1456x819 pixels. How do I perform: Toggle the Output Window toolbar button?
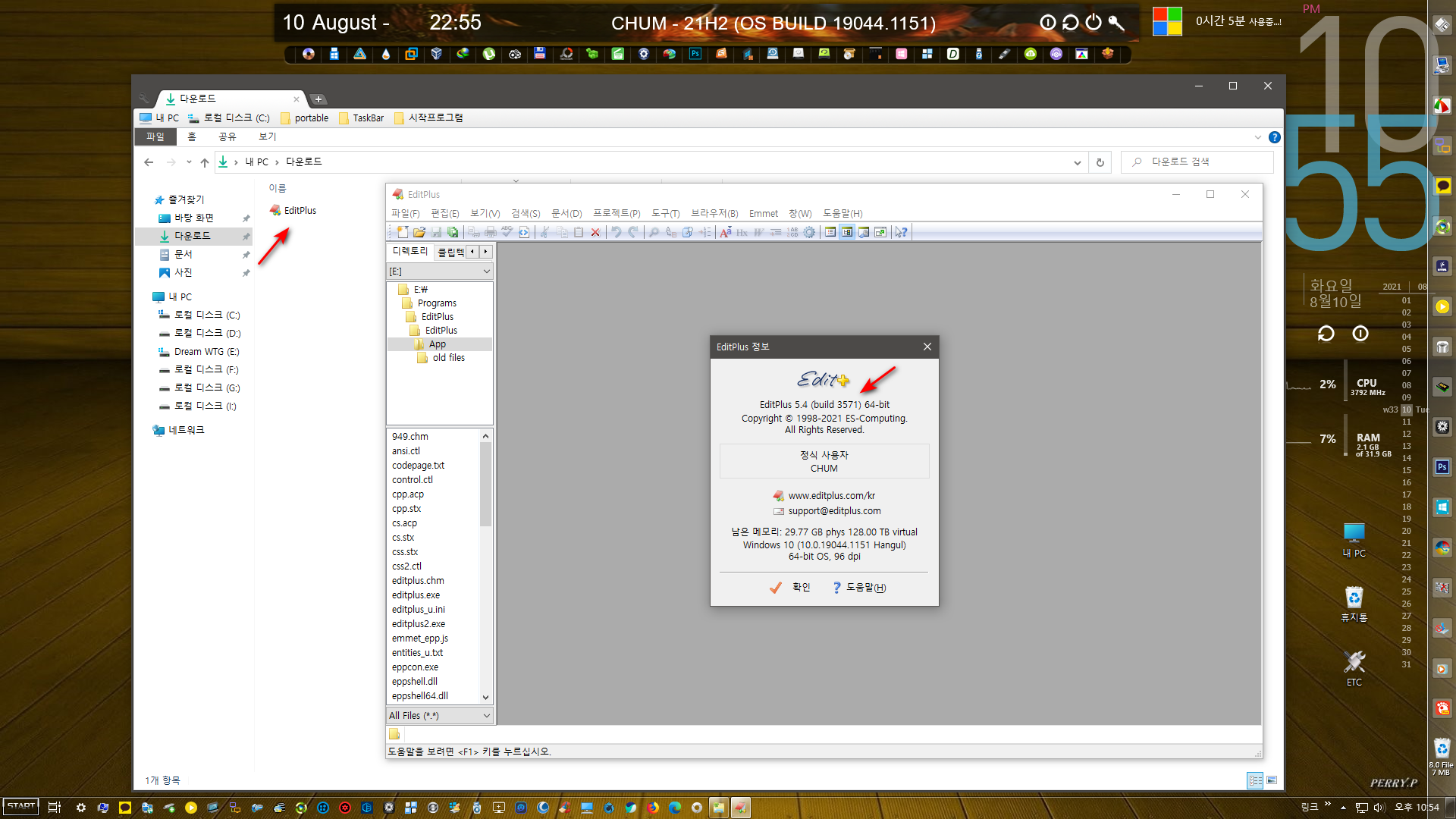(x=864, y=232)
